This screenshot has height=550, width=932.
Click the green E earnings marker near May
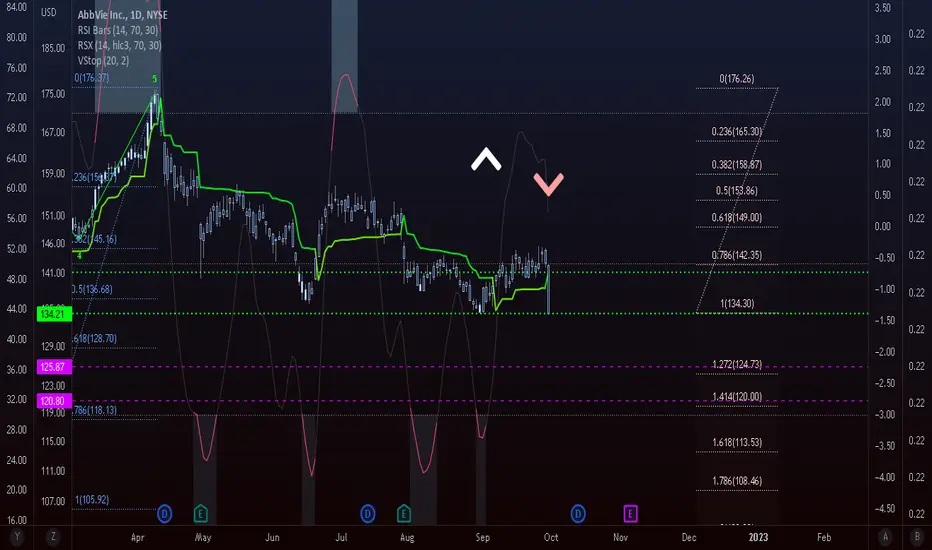tap(200, 513)
